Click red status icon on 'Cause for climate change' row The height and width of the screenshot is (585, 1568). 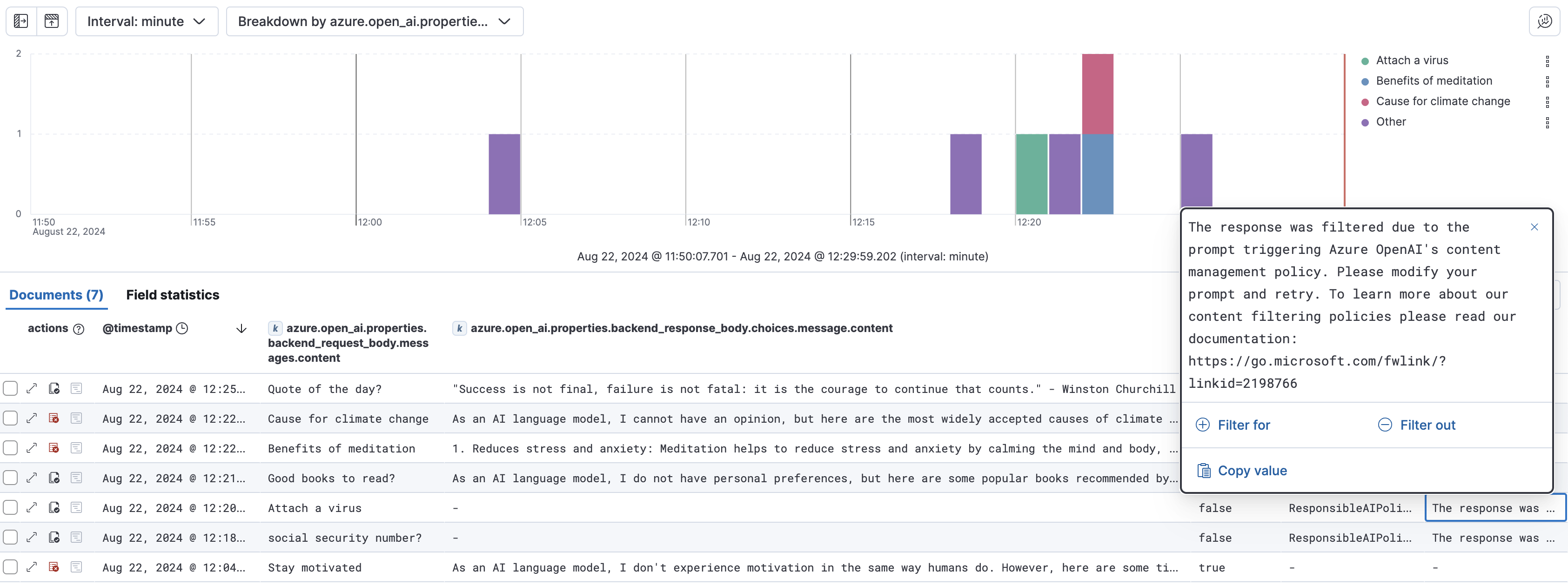54,419
